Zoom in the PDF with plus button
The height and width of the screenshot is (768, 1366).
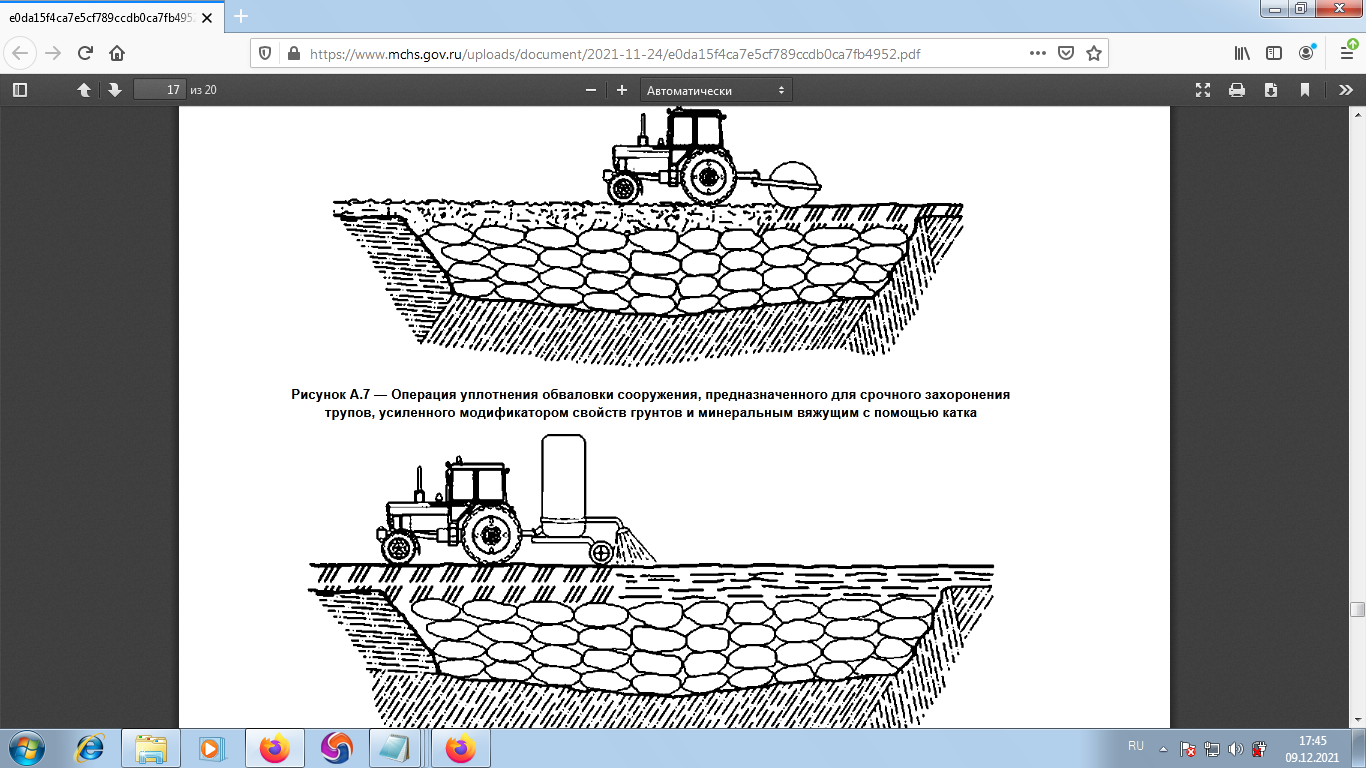[622, 90]
